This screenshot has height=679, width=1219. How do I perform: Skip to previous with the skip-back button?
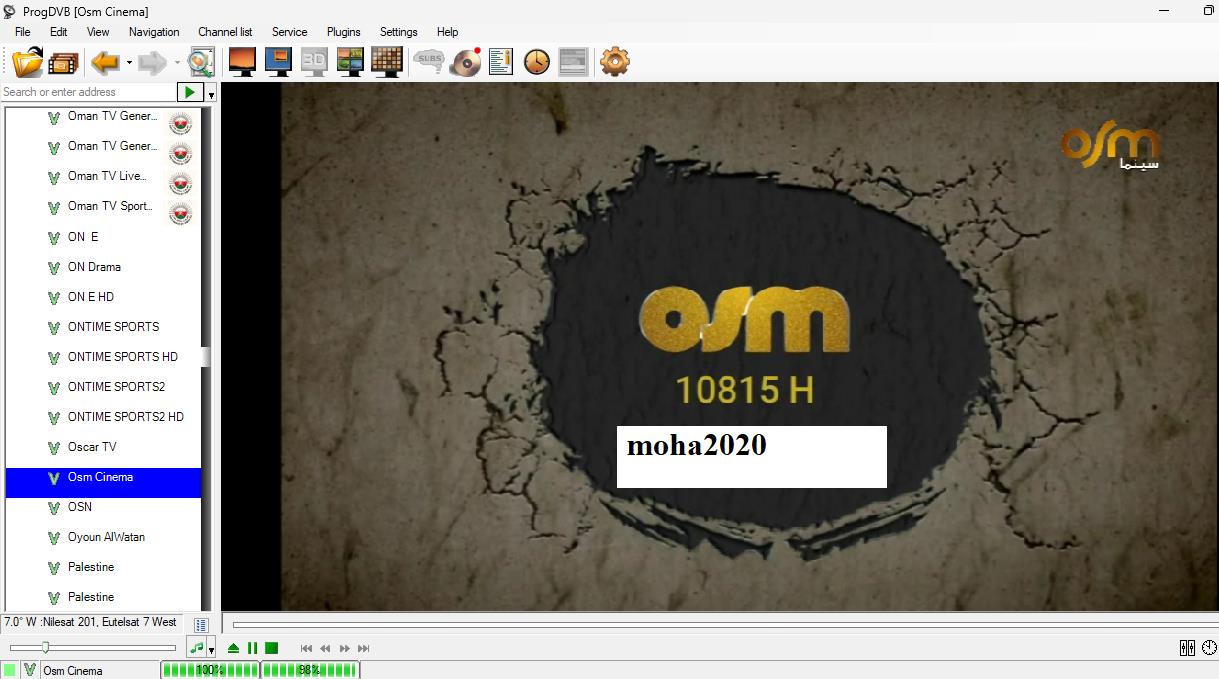coord(306,648)
